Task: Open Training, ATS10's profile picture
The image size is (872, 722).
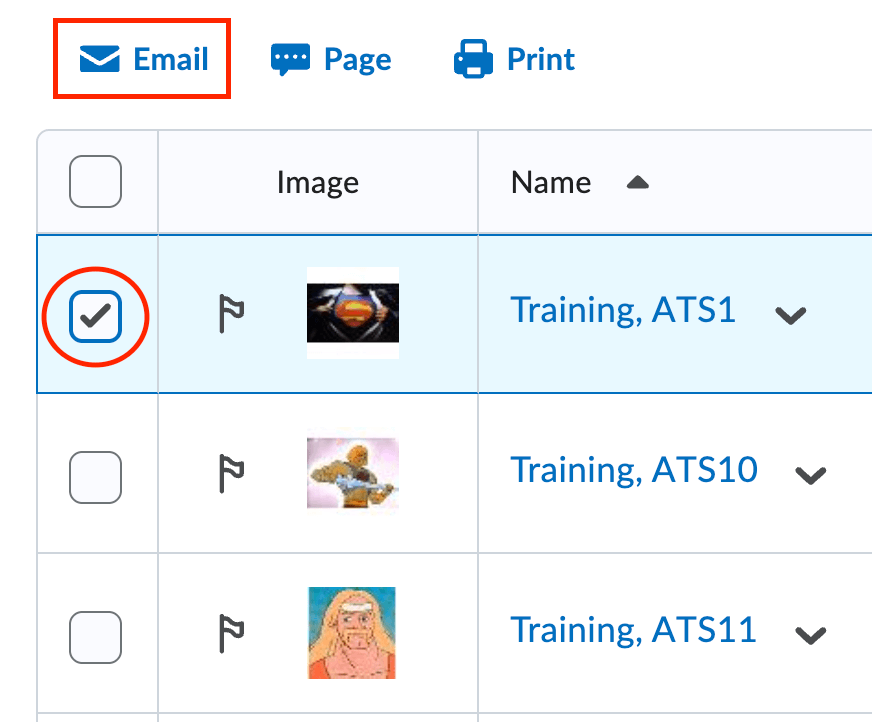Action: 352,473
